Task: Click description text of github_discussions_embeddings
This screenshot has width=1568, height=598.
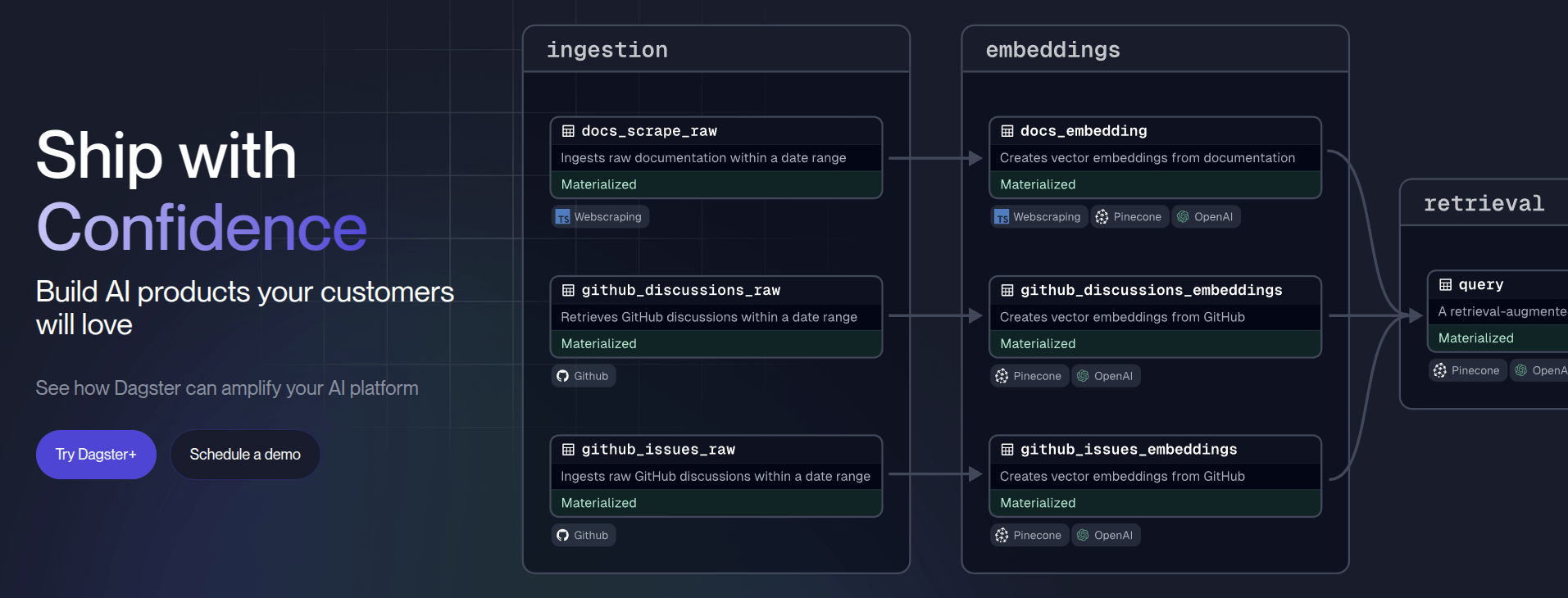Action: 1122,317
